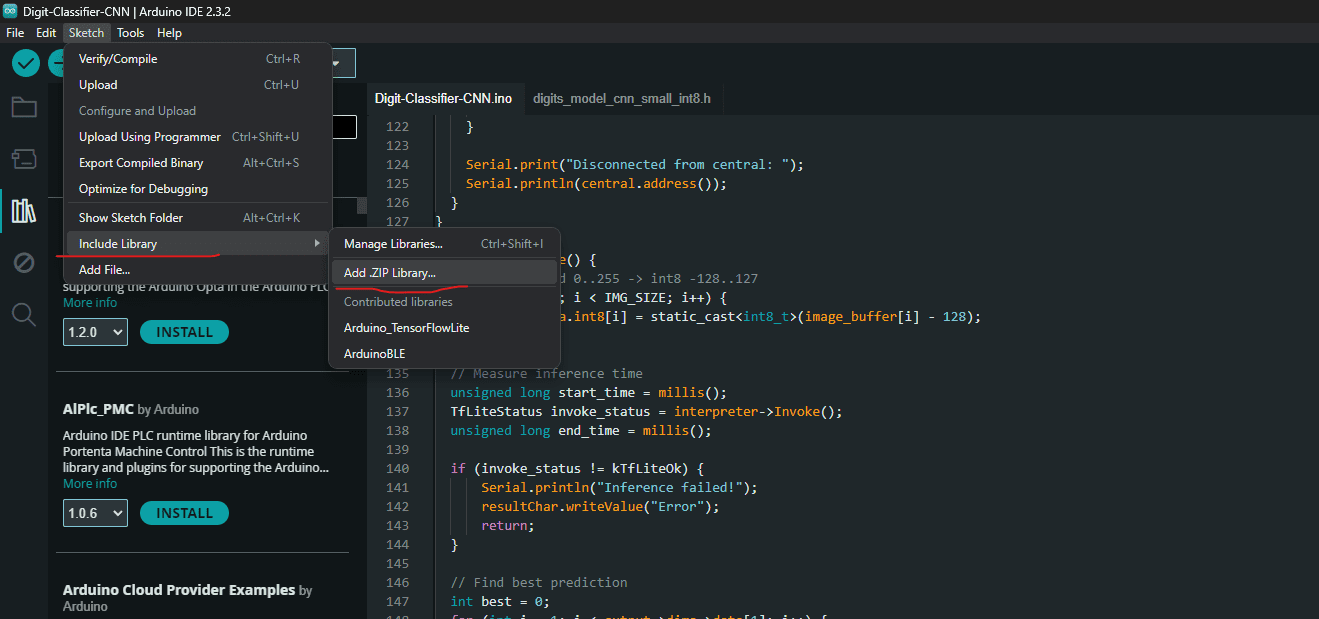Open the Search magnifier sidebar icon

tap(24, 315)
